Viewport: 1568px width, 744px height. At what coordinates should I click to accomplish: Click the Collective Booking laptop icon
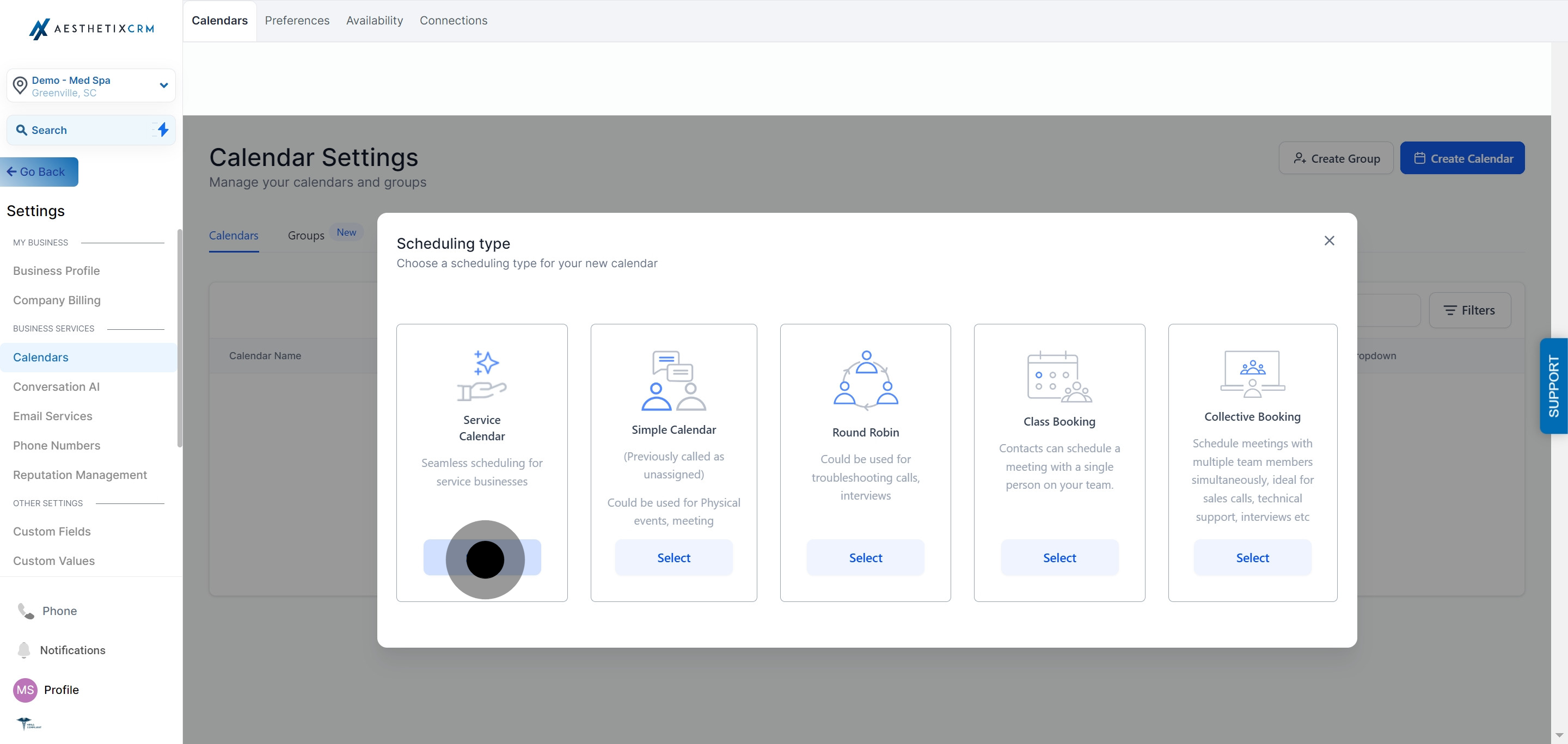(1252, 373)
